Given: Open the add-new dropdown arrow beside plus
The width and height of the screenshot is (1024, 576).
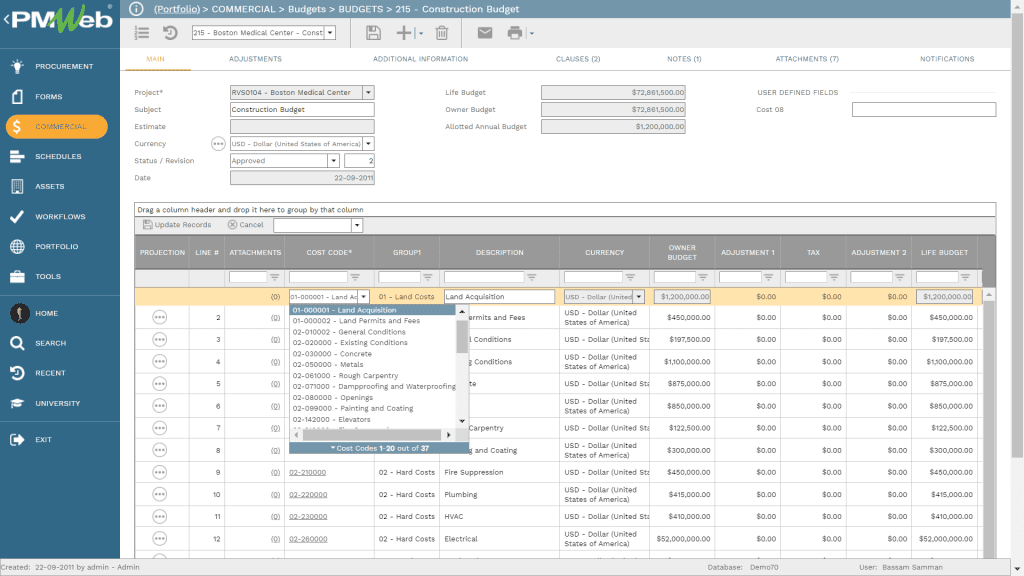Looking at the screenshot, I should [x=421, y=33].
